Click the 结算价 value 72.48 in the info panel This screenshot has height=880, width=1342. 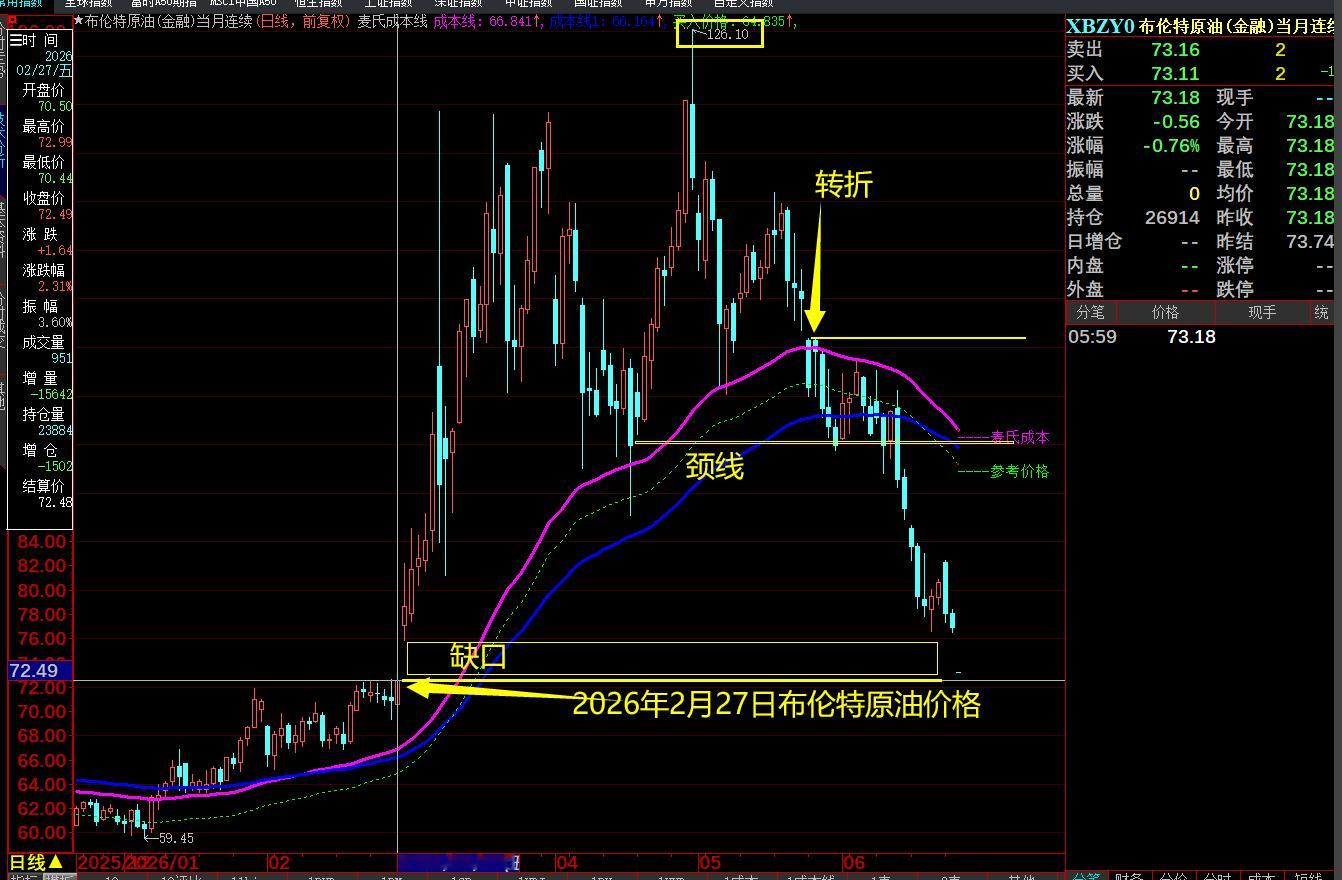[55, 502]
